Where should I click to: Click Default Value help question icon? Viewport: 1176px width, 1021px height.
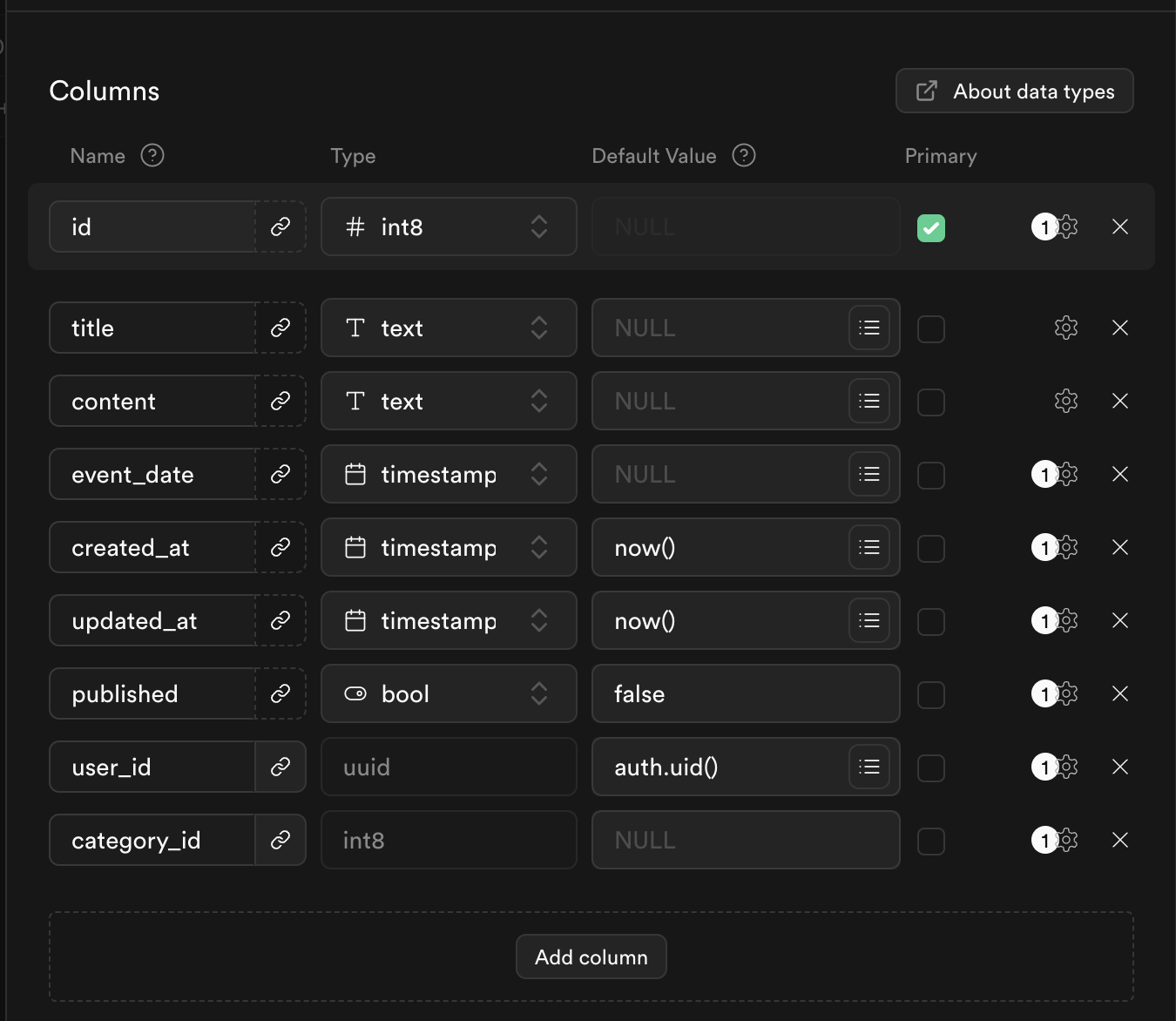click(x=744, y=155)
